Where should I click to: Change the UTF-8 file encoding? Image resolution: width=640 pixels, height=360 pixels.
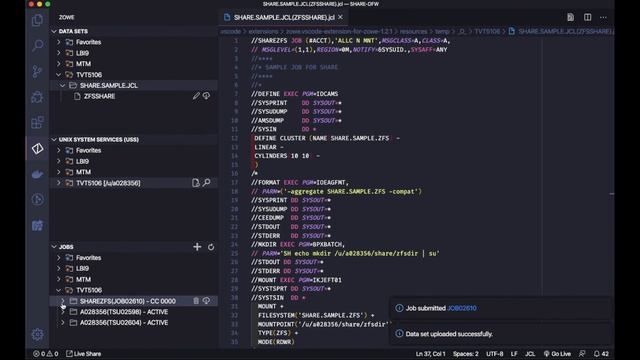494,354
